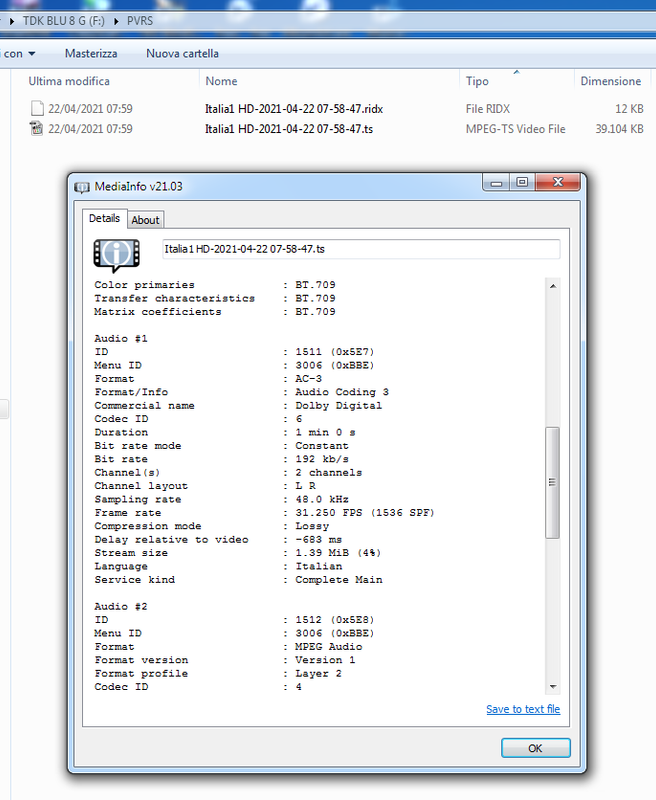The width and height of the screenshot is (656, 800).
Task: Sort by Dimensione column header
Action: 611,81
